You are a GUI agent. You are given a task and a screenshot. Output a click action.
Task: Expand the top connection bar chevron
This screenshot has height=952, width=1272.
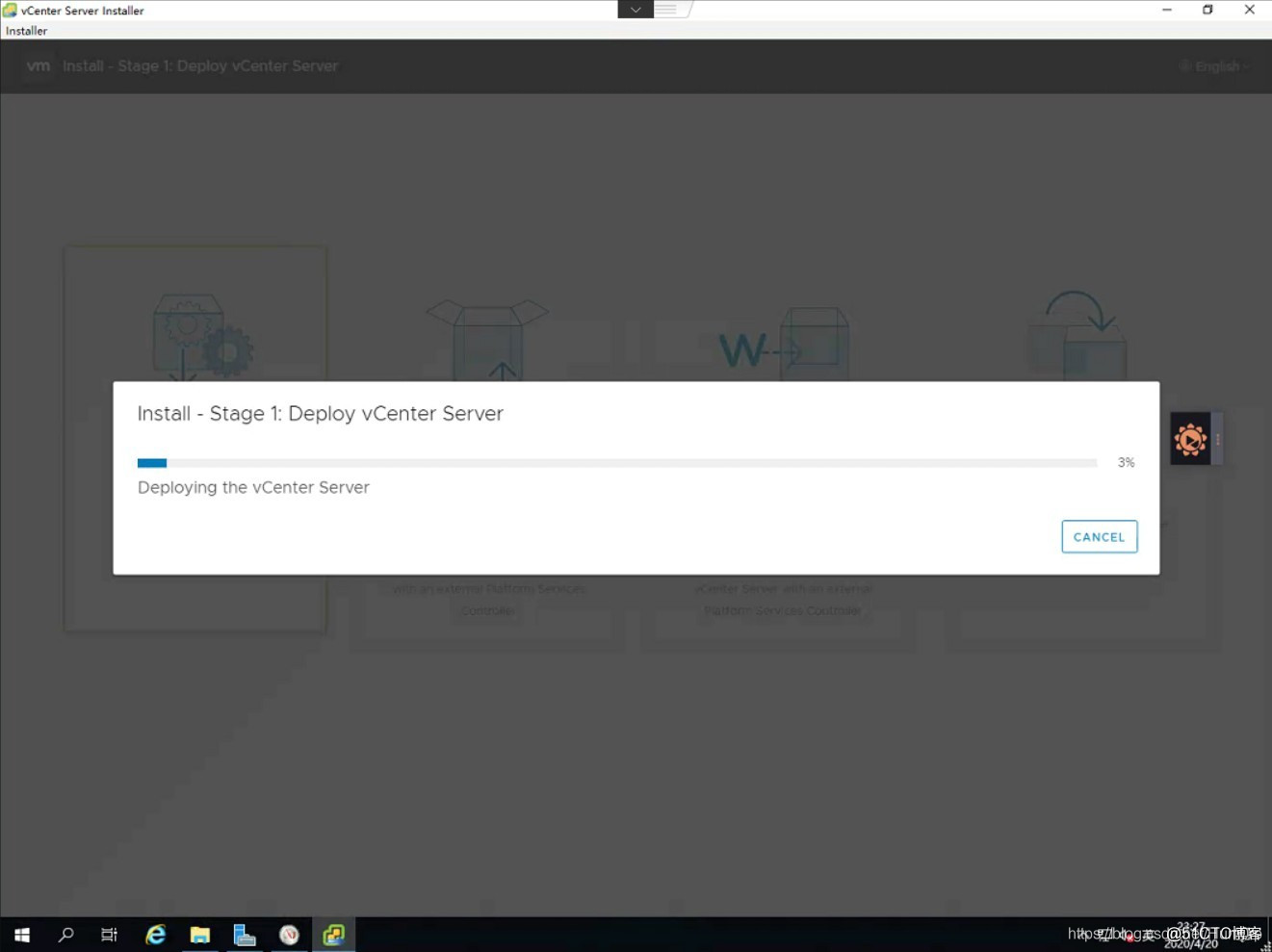tap(636, 10)
